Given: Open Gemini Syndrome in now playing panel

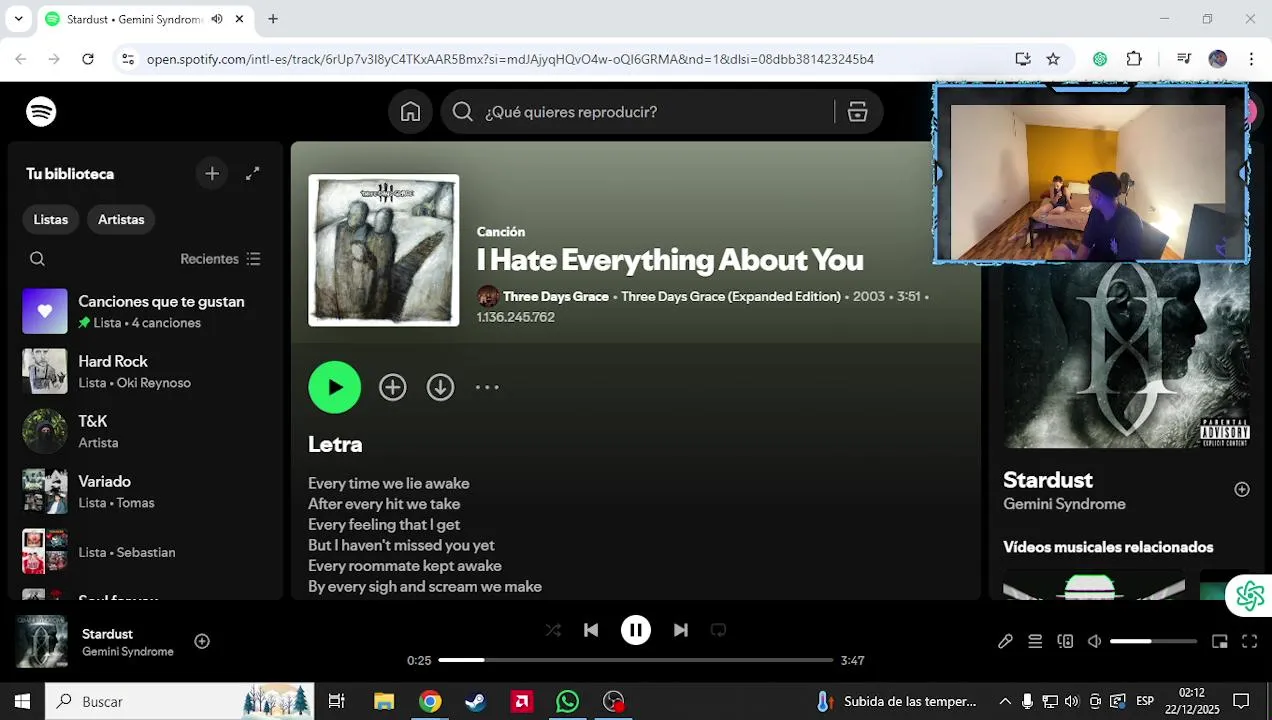Looking at the screenshot, I should (1064, 504).
